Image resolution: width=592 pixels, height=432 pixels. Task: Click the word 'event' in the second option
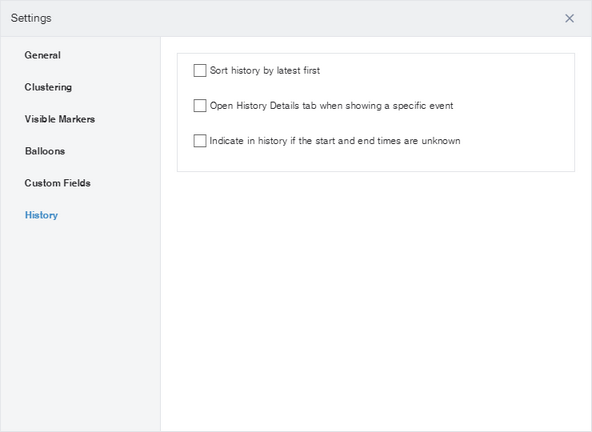[441, 106]
